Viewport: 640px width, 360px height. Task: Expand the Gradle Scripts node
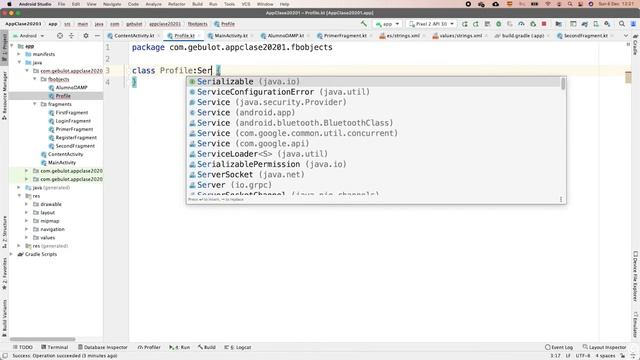11,254
